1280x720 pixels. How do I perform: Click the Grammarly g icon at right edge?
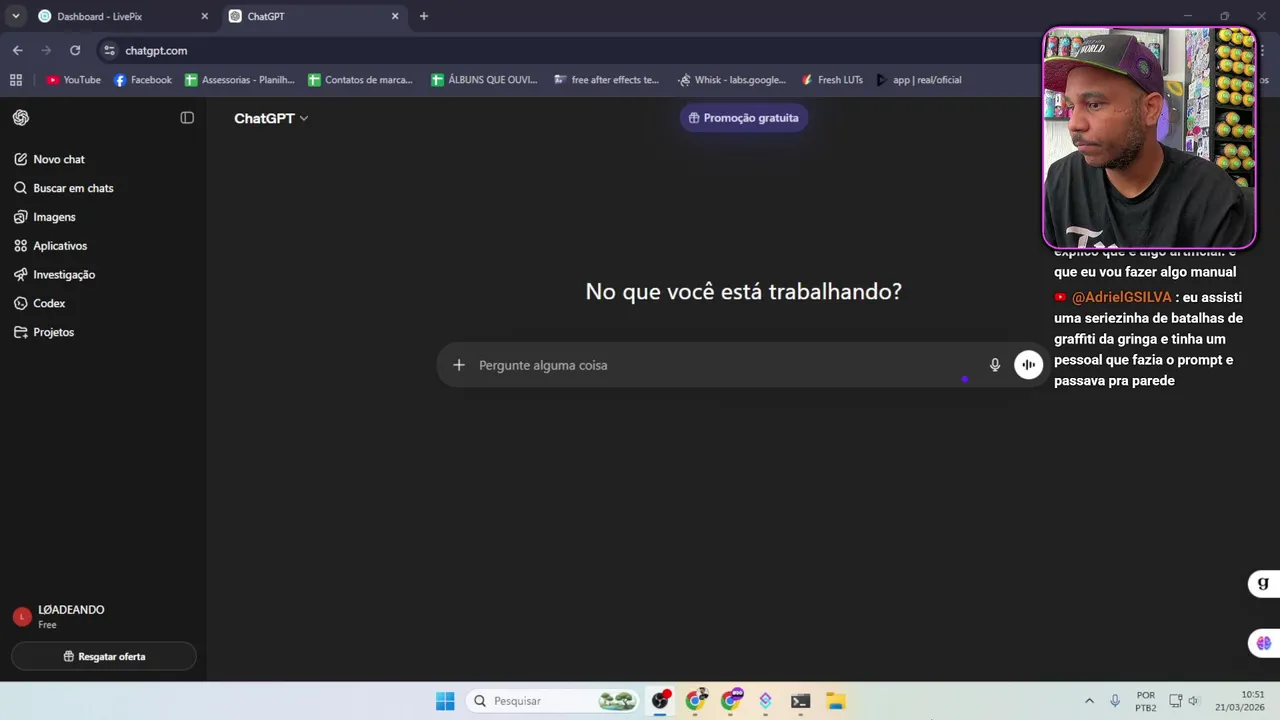coord(1263,584)
